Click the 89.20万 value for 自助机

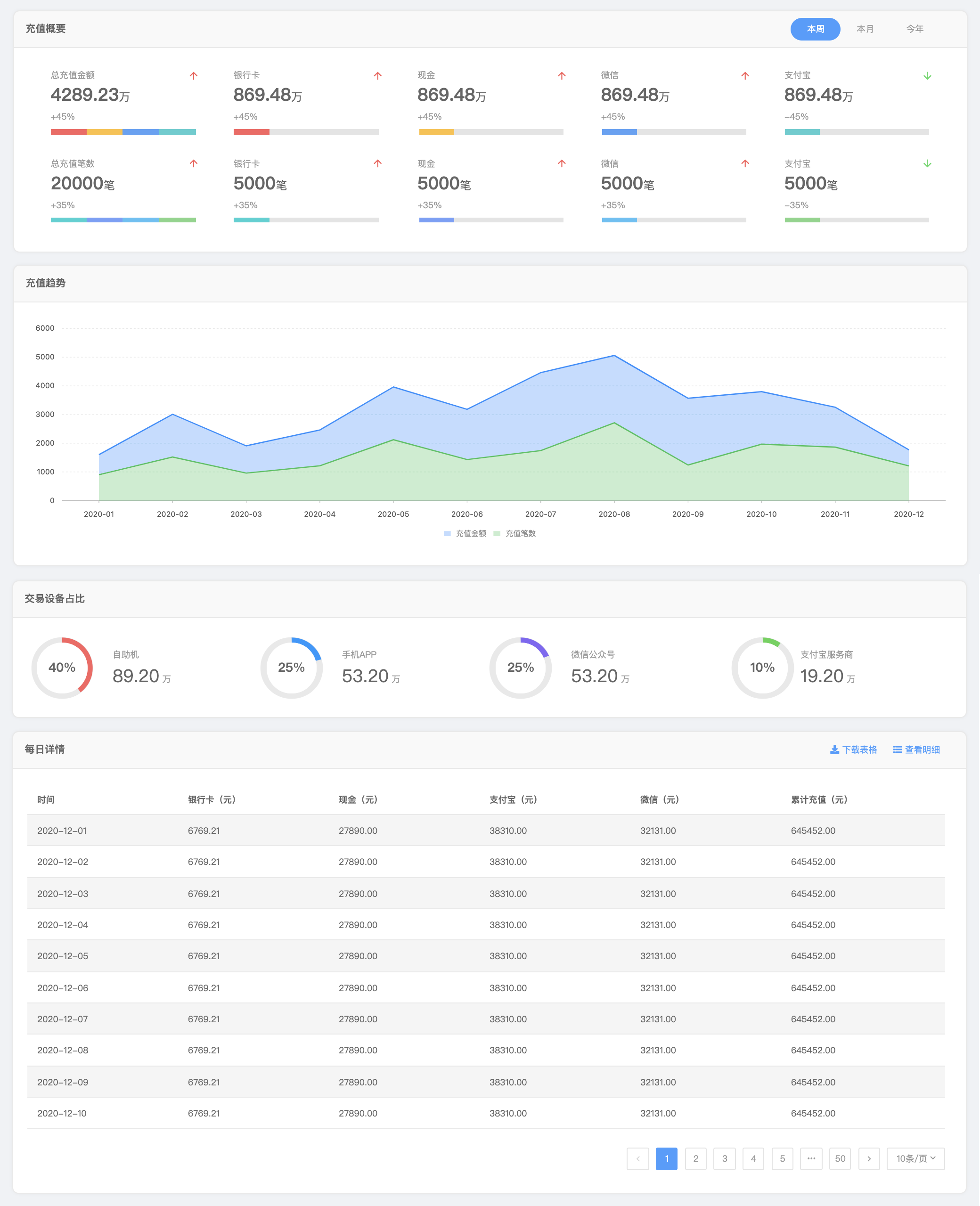[142, 676]
